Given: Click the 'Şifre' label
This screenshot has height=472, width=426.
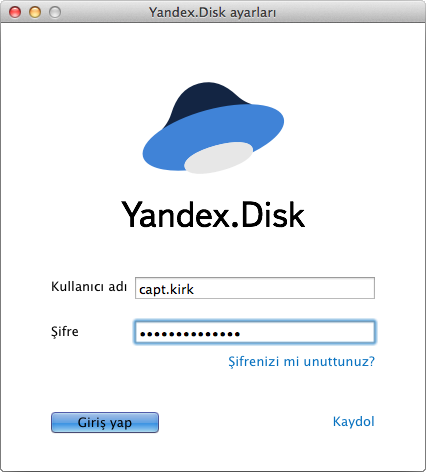Looking at the screenshot, I should [65, 332].
